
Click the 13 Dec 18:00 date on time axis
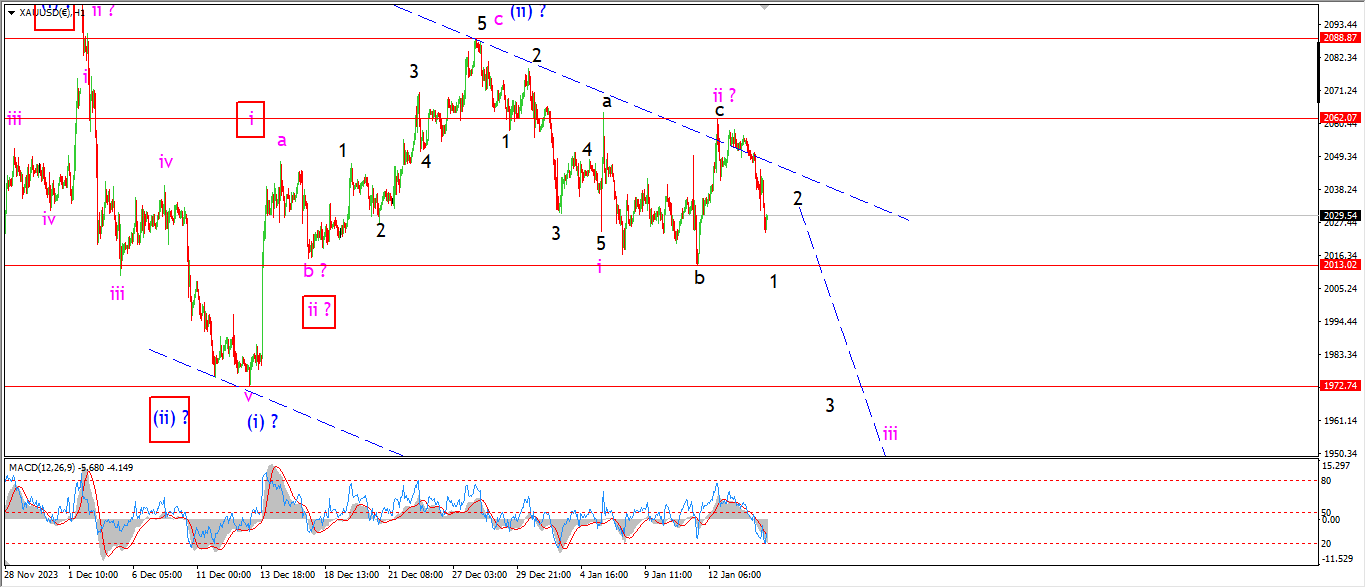pyautogui.click(x=287, y=575)
